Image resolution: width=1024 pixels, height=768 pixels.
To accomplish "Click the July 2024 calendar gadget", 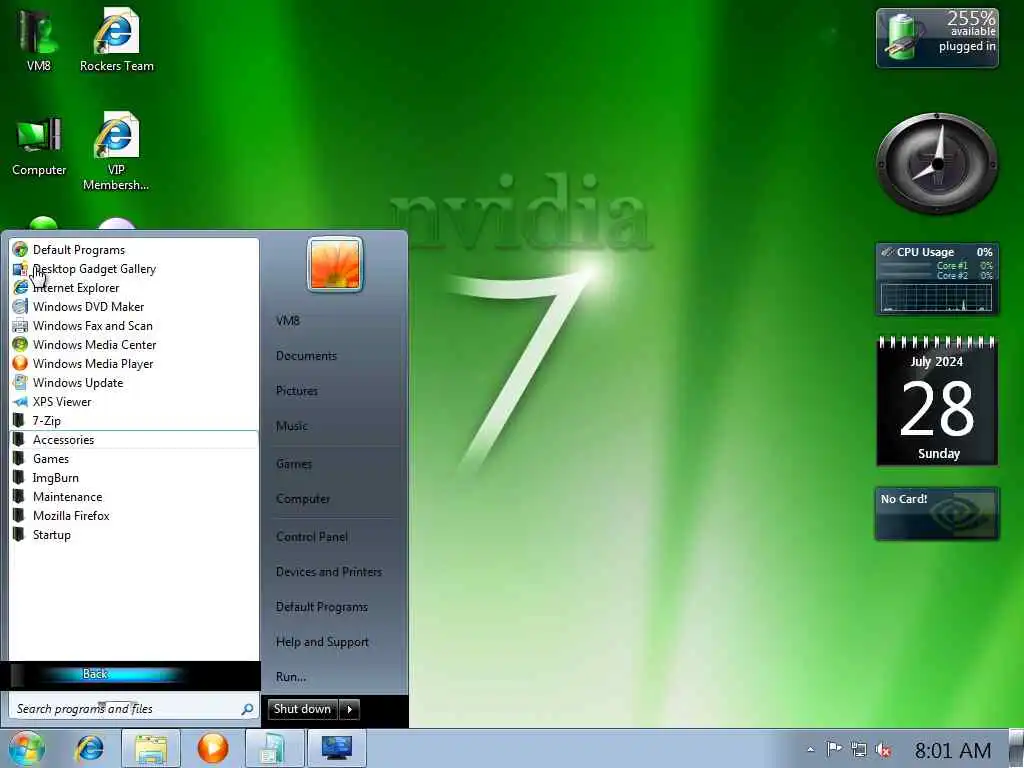I will point(937,400).
